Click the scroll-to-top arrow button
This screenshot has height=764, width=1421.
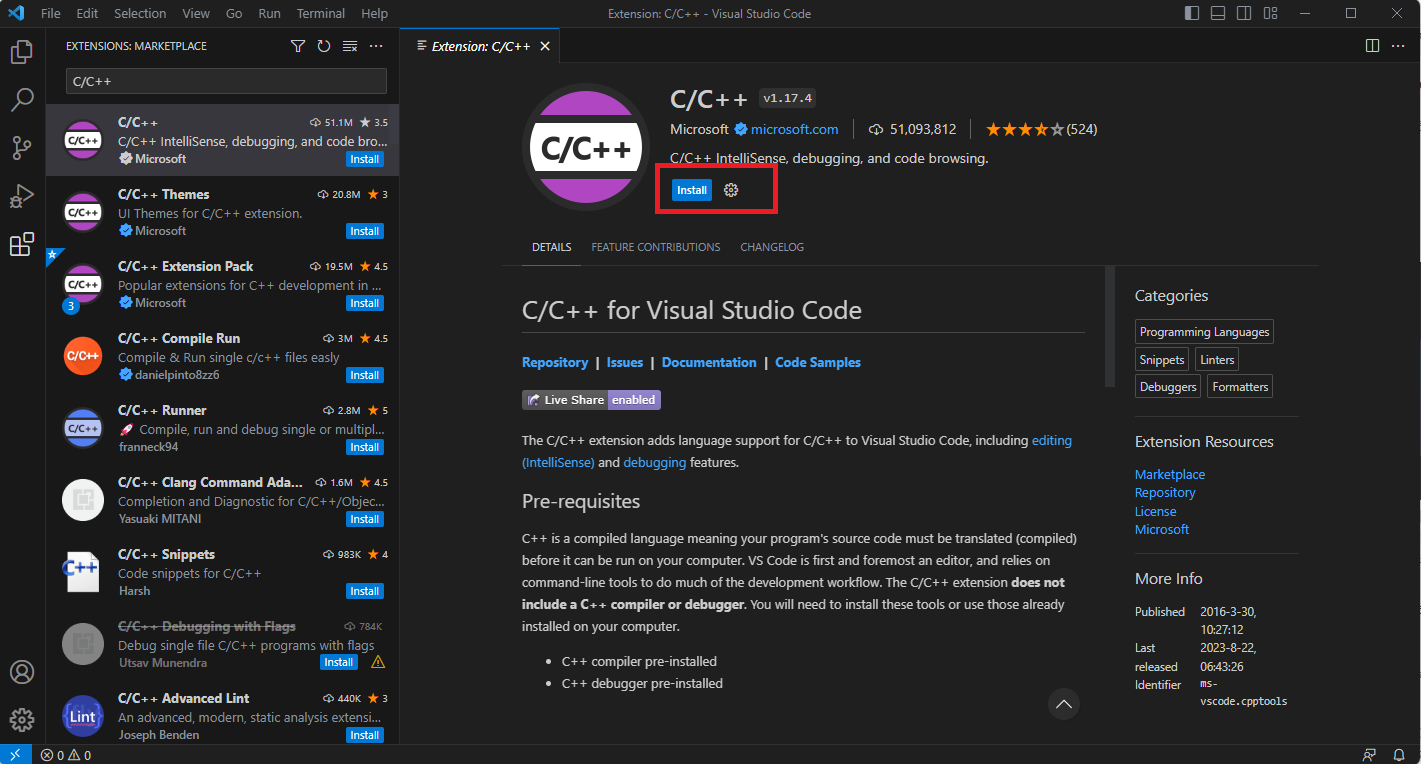click(1064, 704)
